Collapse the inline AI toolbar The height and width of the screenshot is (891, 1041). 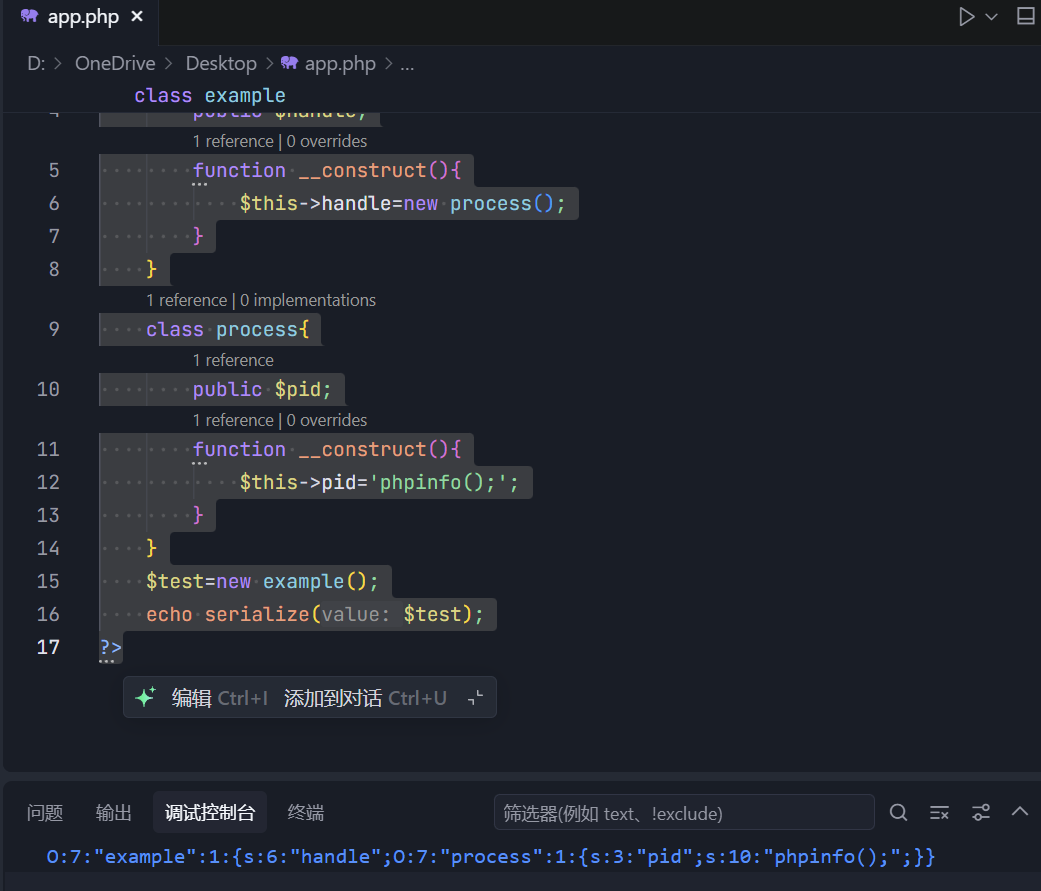point(476,698)
